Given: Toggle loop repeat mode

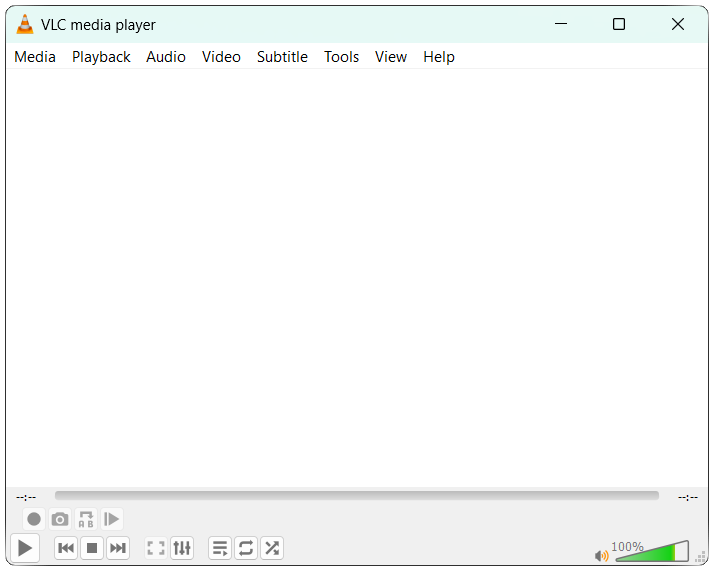Looking at the screenshot, I should coord(246,548).
